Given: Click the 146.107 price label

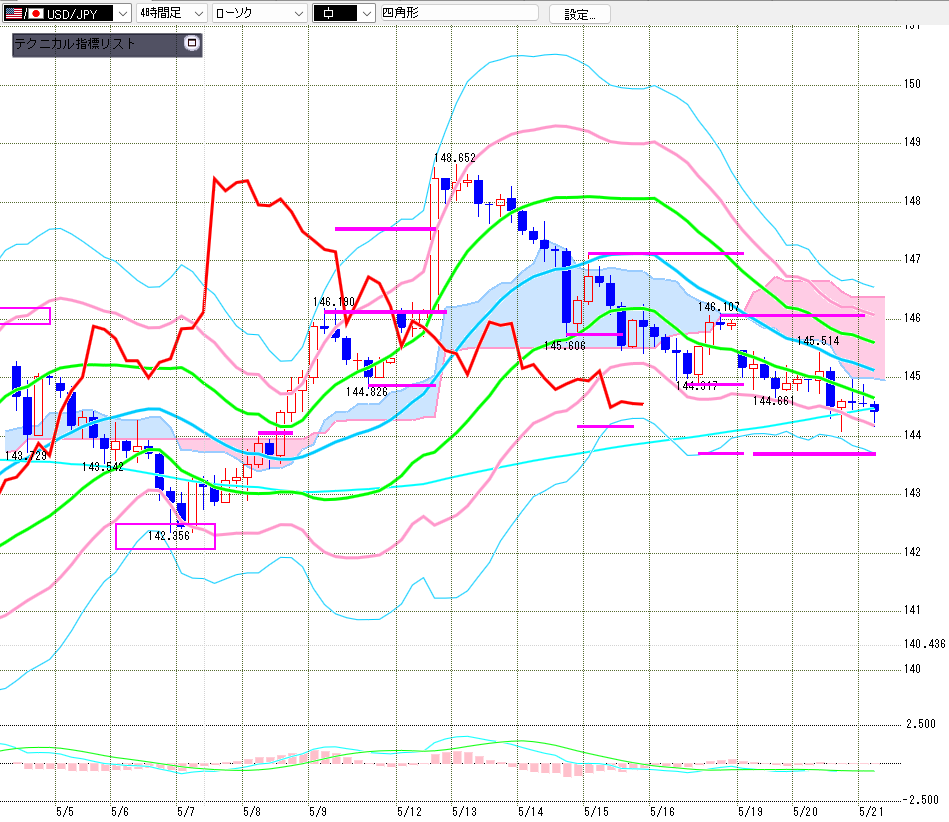Looking at the screenshot, I should pyautogui.click(x=718, y=306).
